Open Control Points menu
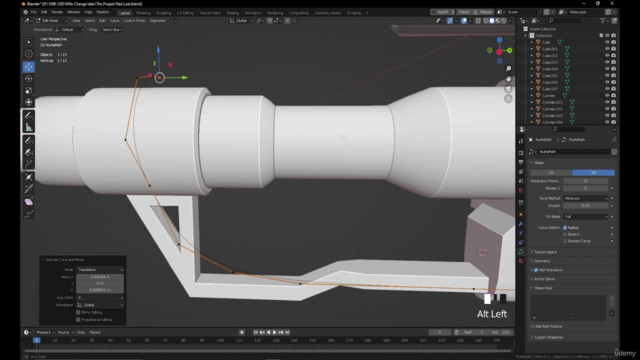This screenshot has height=360, width=640. click(134, 20)
